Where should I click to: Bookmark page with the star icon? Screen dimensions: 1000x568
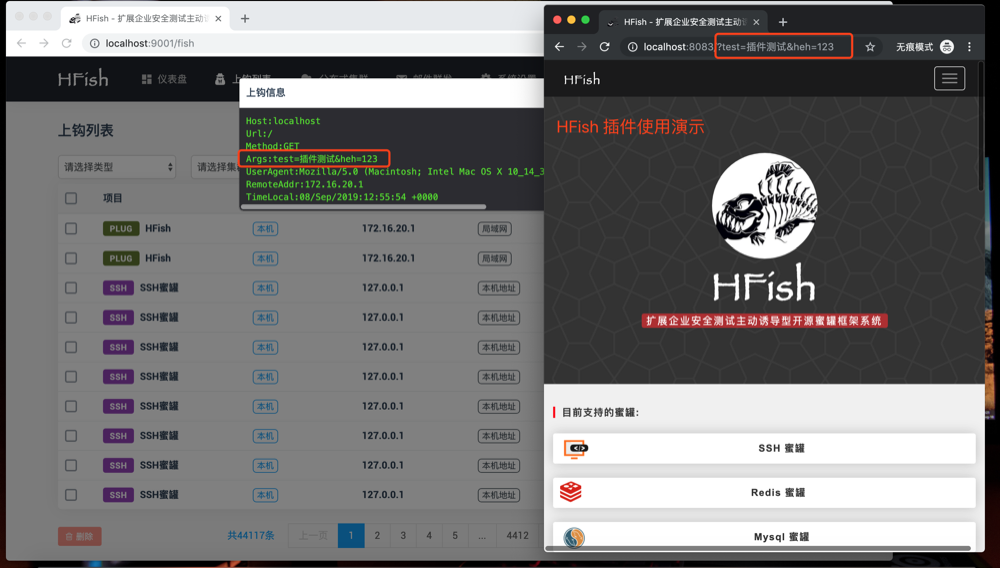pos(870,47)
